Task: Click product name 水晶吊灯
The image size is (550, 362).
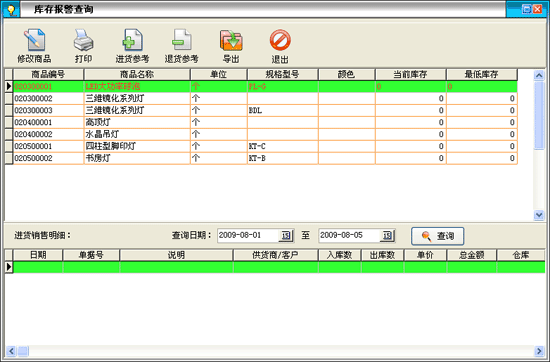Action: pos(102,134)
